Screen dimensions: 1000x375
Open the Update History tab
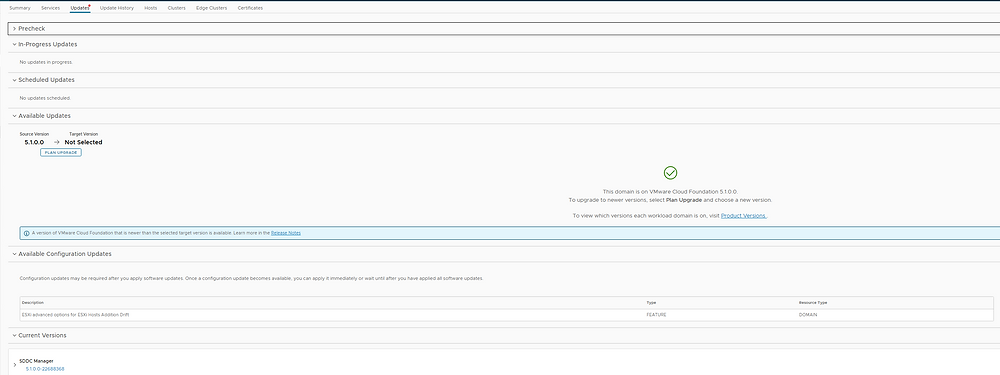click(117, 8)
